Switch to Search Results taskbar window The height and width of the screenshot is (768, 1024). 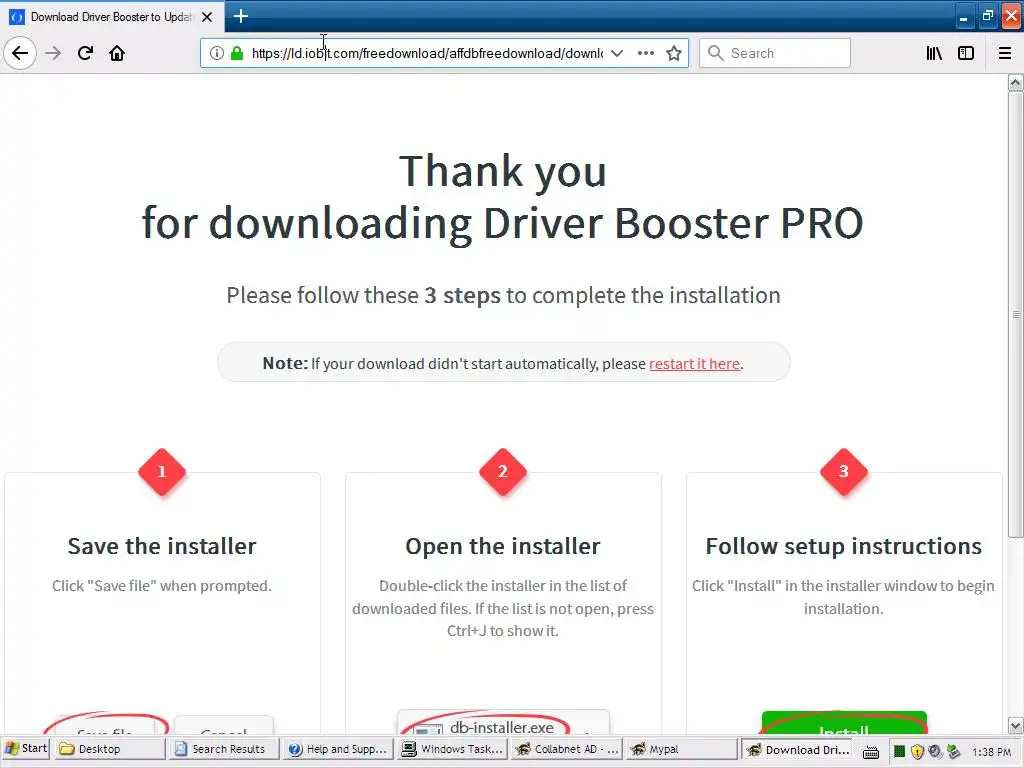point(223,749)
